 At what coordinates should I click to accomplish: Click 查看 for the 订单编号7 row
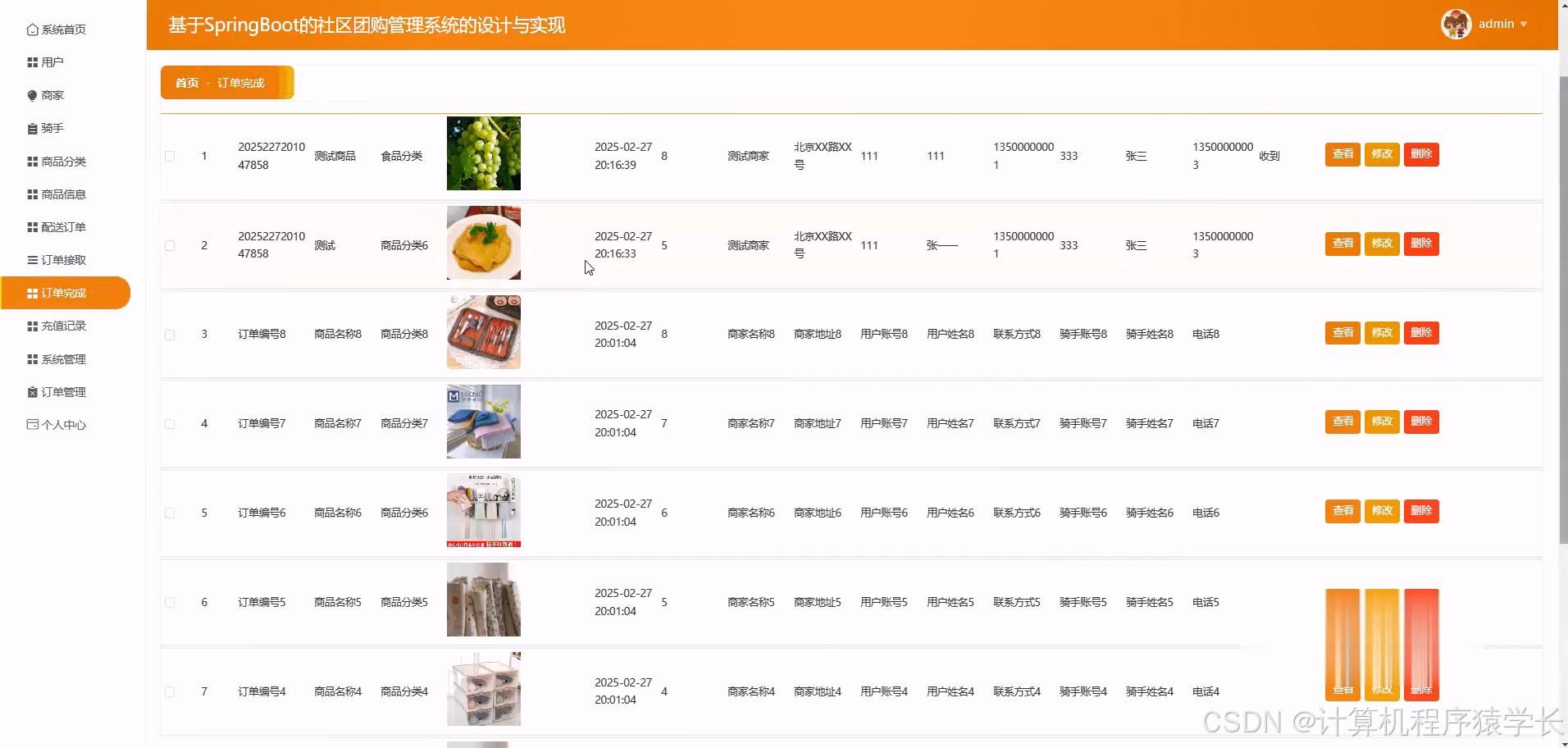(1342, 422)
